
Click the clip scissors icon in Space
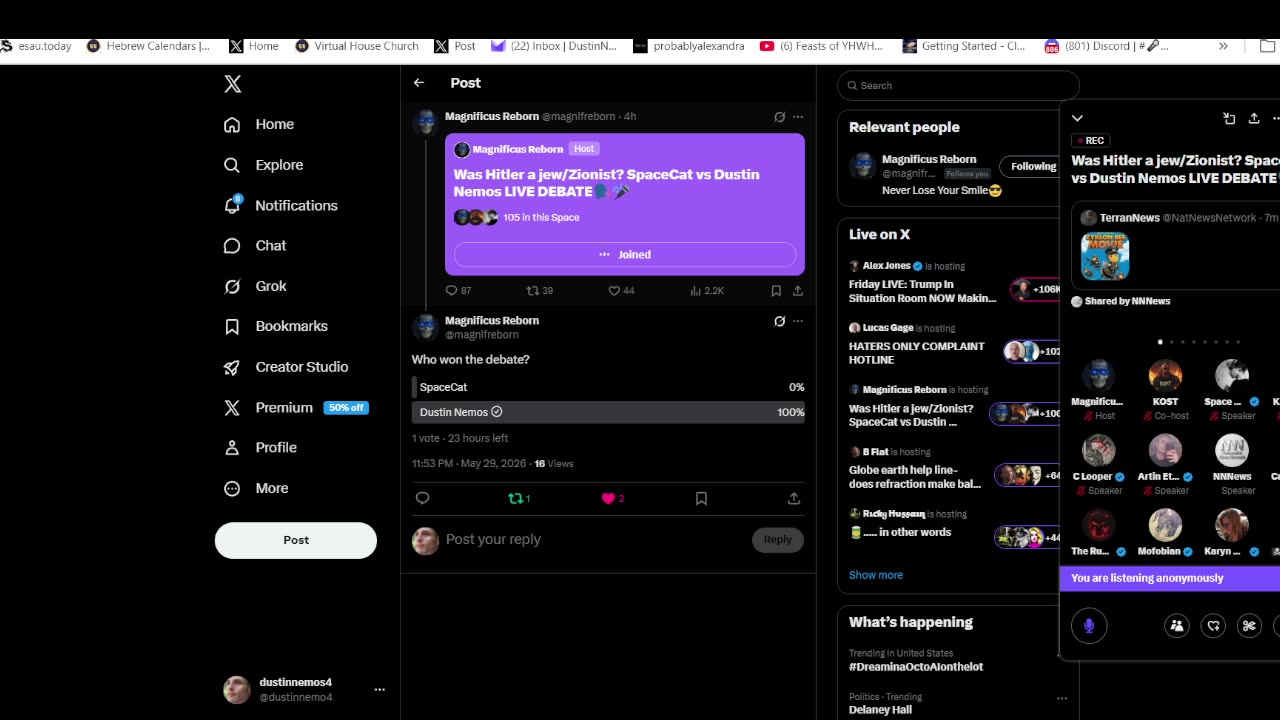coord(1249,626)
